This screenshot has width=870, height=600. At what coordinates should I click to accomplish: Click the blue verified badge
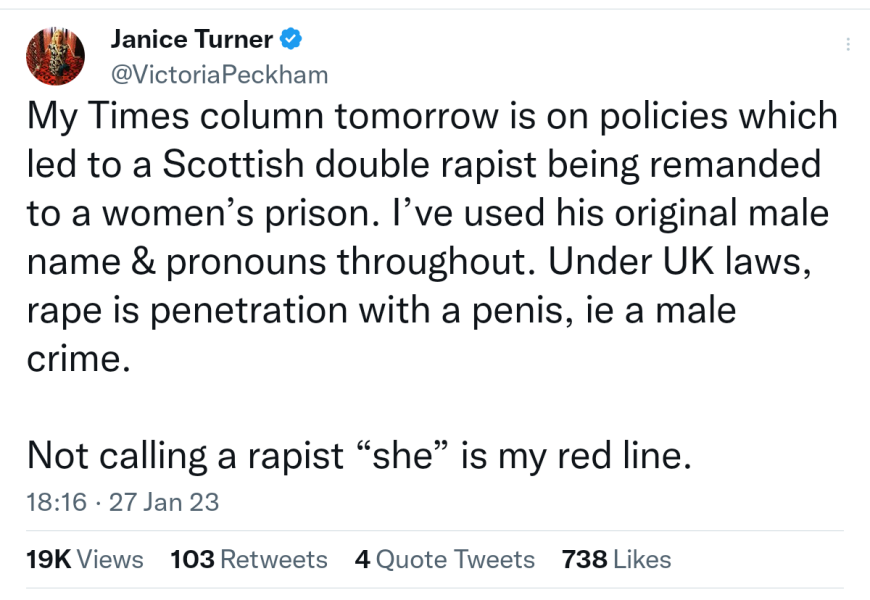292,40
